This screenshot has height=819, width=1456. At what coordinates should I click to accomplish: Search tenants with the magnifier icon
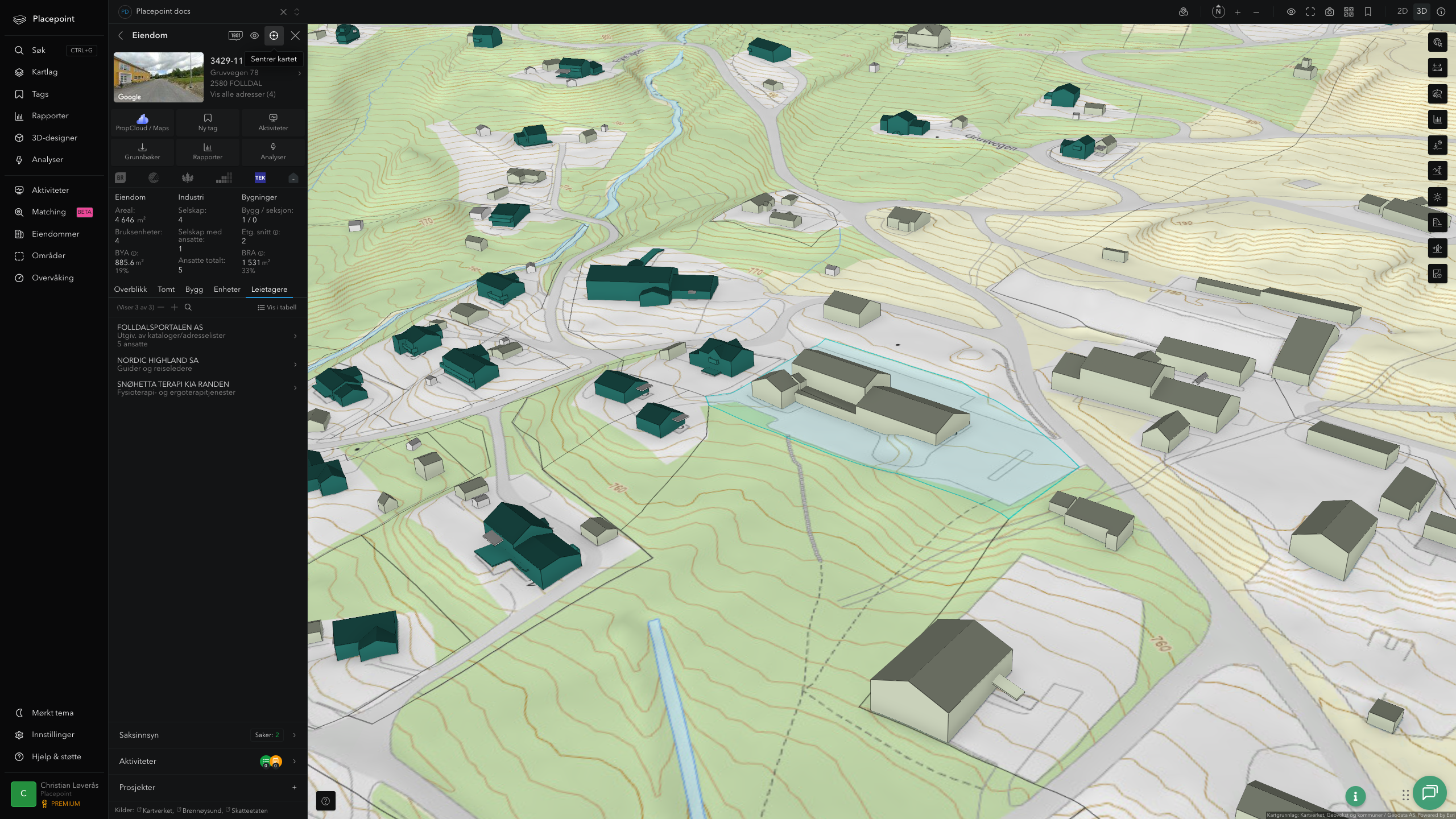tap(188, 307)
